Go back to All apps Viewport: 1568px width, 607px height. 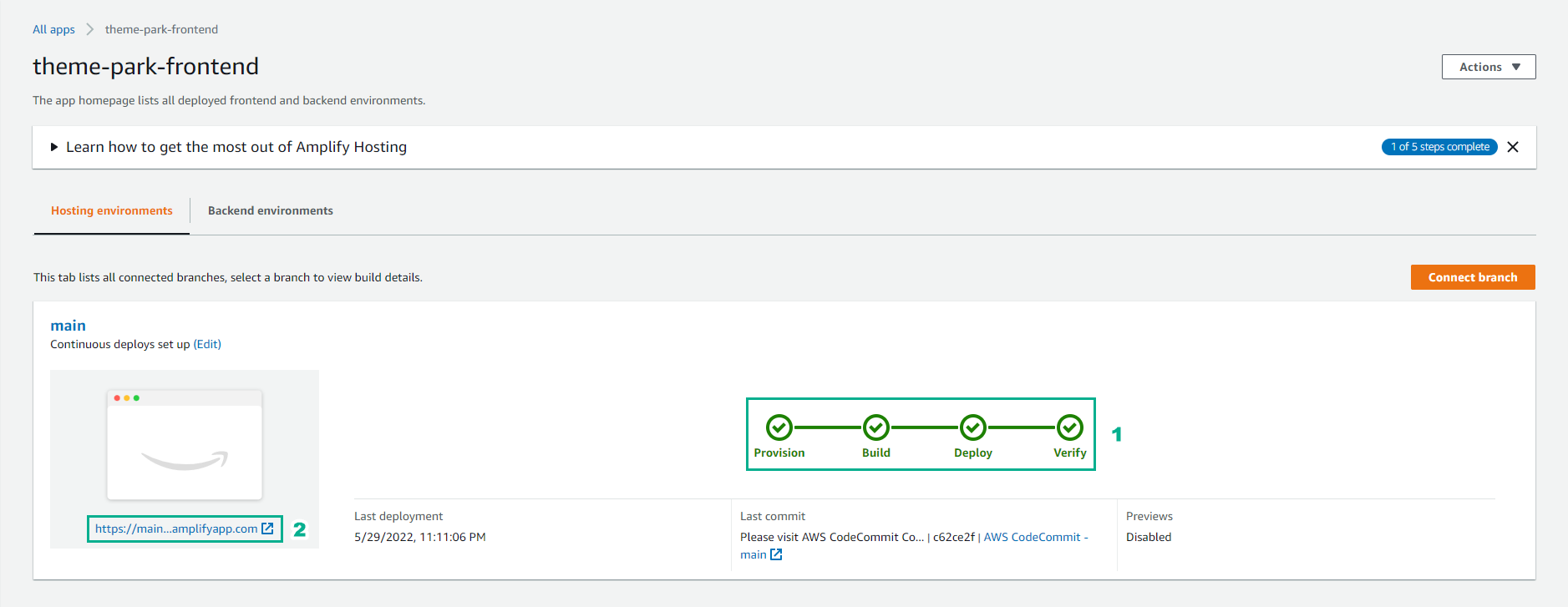[53, 29]
